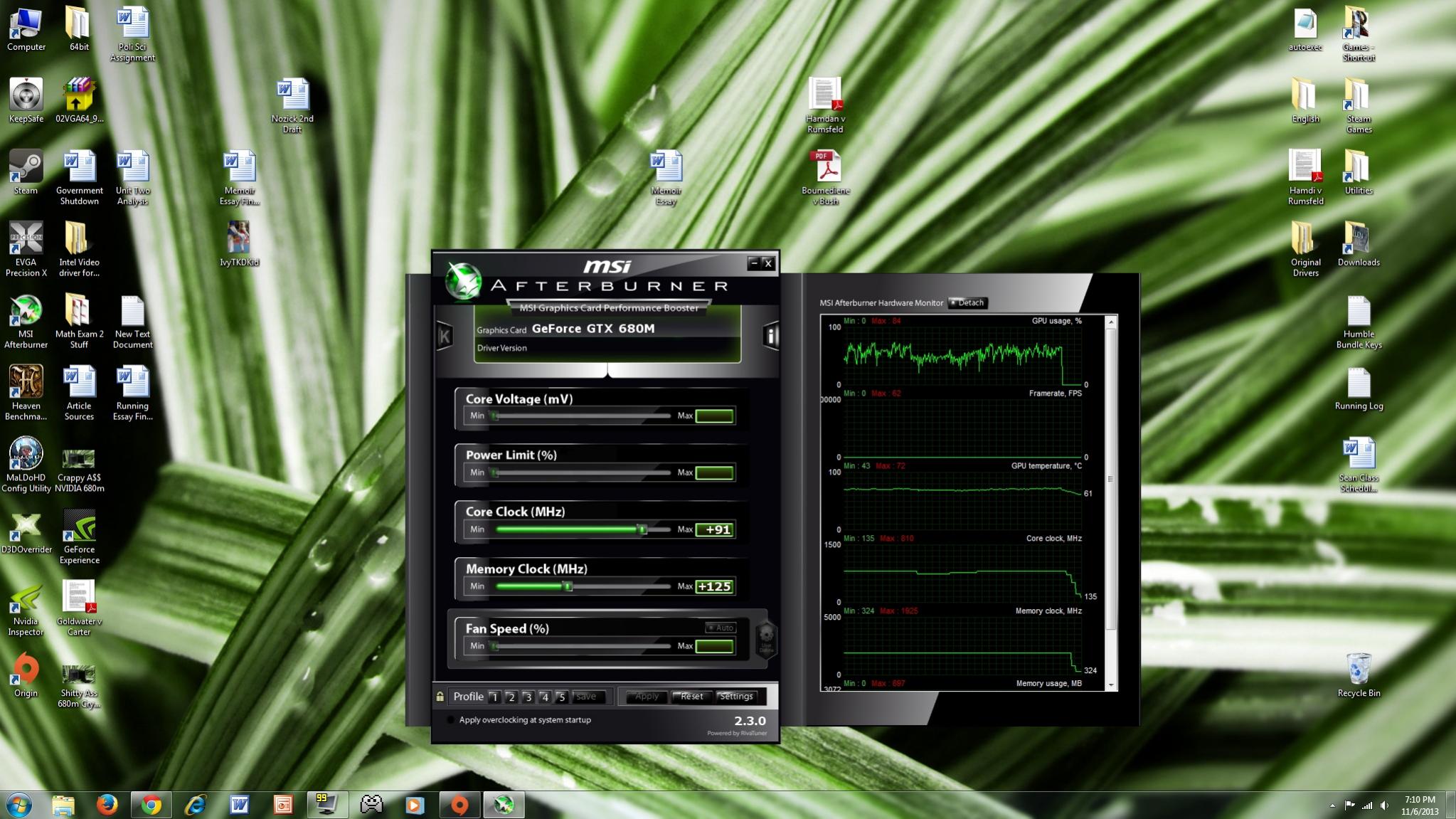Screen dimensions: 1456x819
Task: Click the hardware monitor scrollbar up arrow
Action: (1111, 322)
